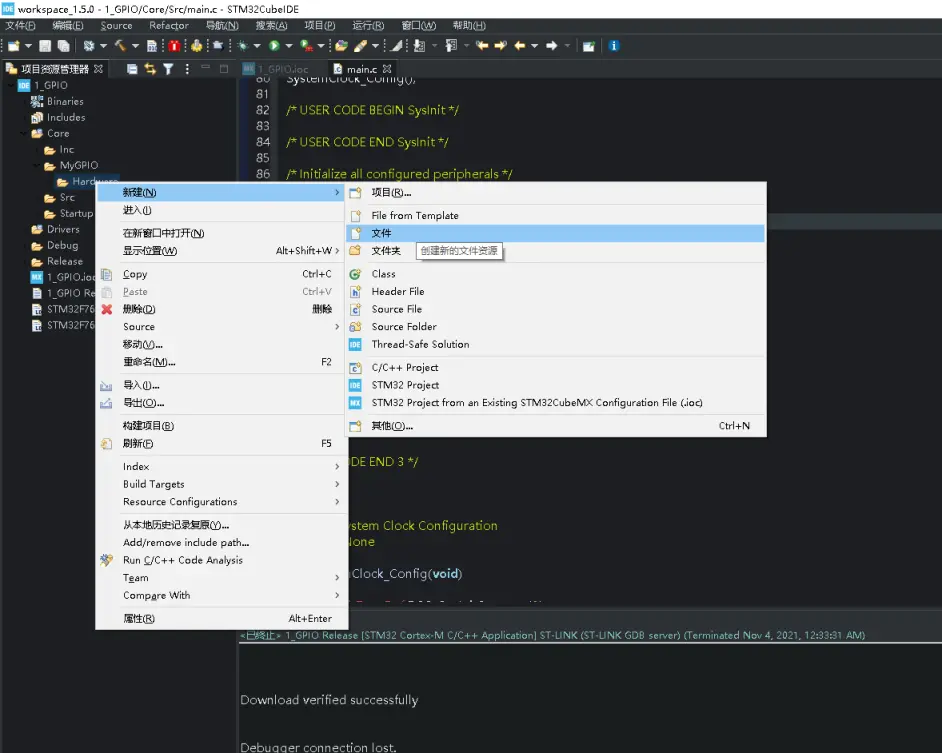Image resolution: width=942 pixels, height=753 pixels.
Task: Click the build configuration gear icon
Action: [x=88, y=46]
